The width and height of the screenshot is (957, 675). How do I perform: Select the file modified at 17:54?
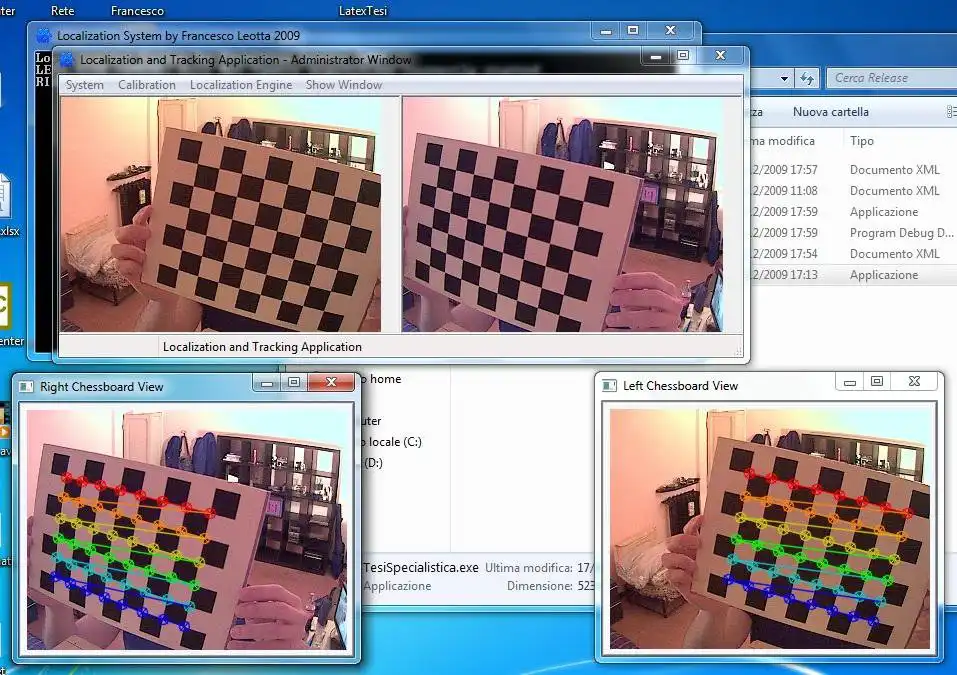click(x=853, y=254)
